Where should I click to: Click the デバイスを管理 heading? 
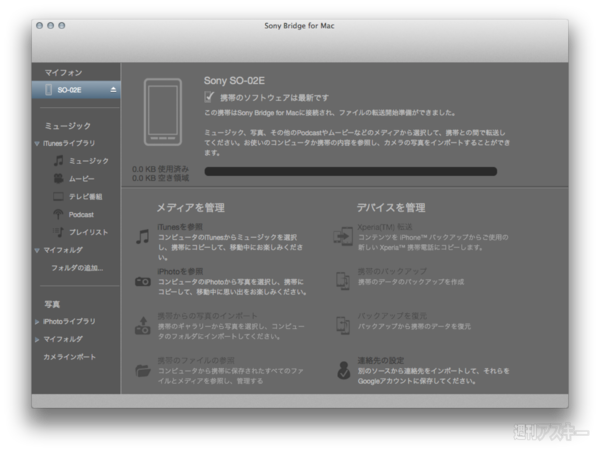click(x=391, y=208)
